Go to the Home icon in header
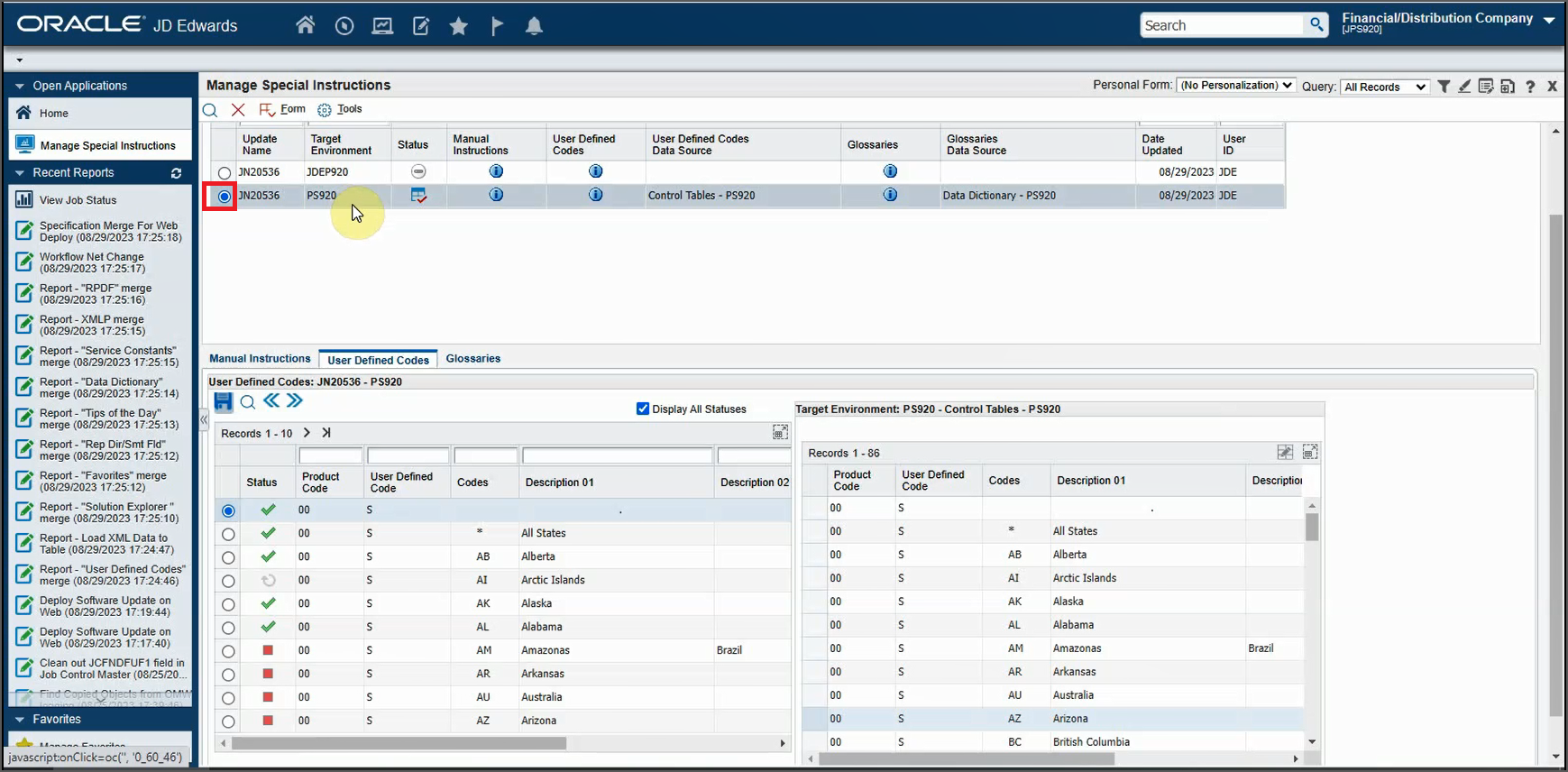This screenshot has width=1568, height=772. pyautogui.click(x=306, y=25)
